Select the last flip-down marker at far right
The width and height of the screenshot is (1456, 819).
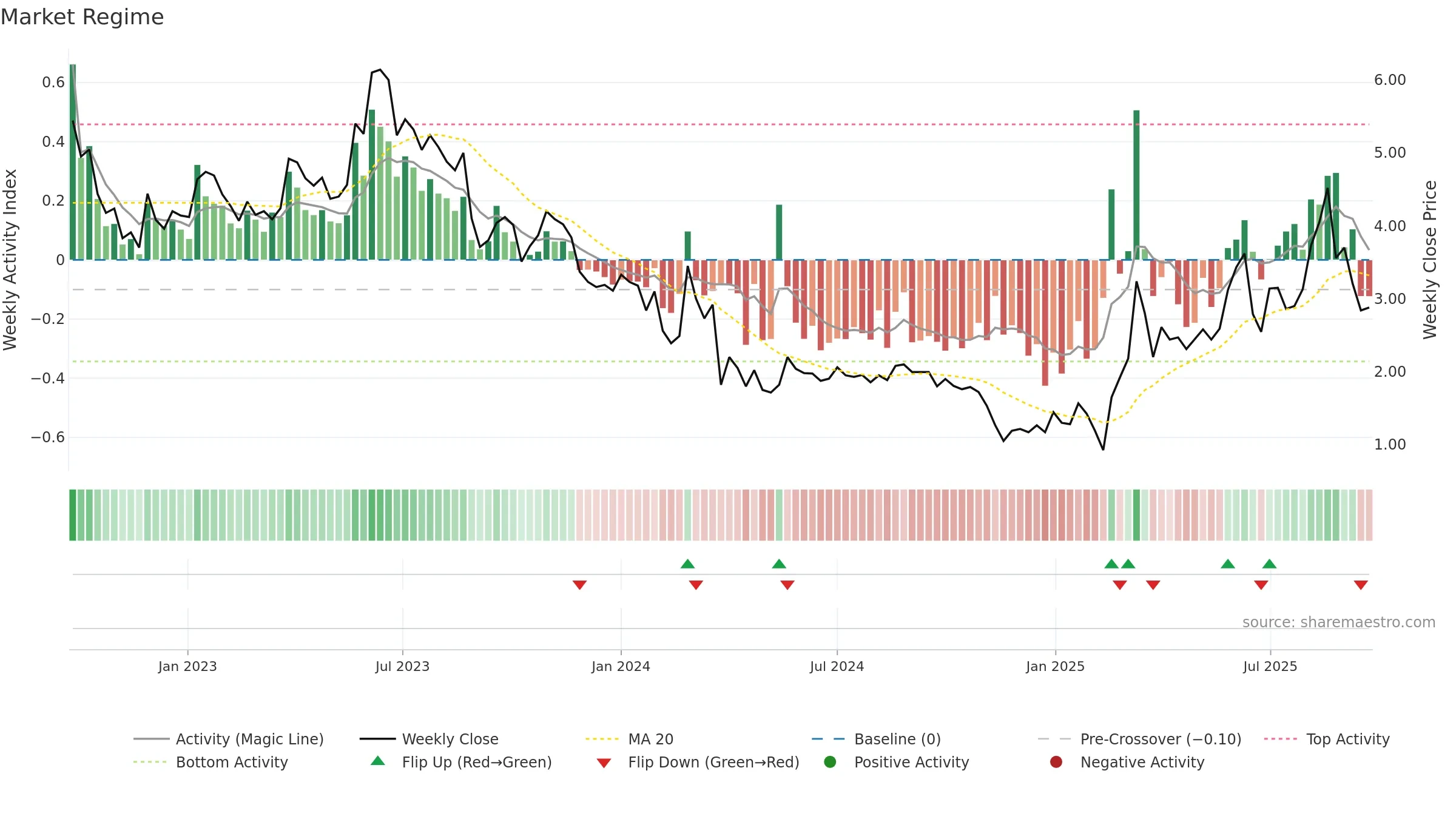(1361, 585)
